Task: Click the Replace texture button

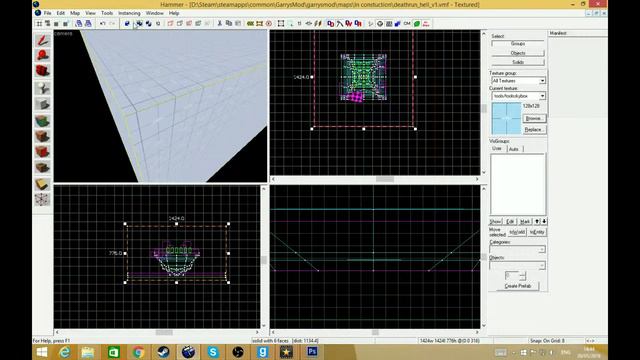Action: [534, 129]
